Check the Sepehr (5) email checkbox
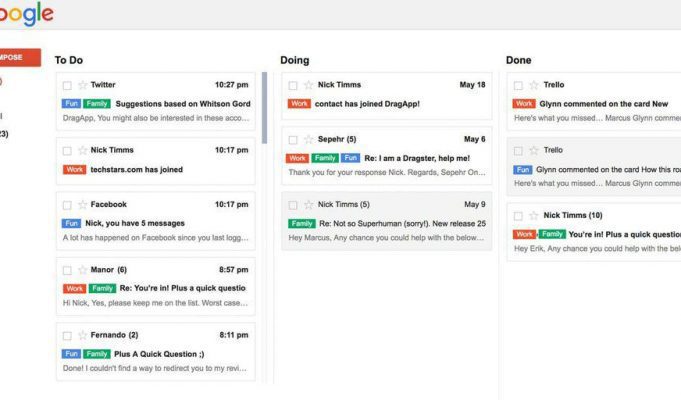This screenshot has width=681, height=400. 293,140
